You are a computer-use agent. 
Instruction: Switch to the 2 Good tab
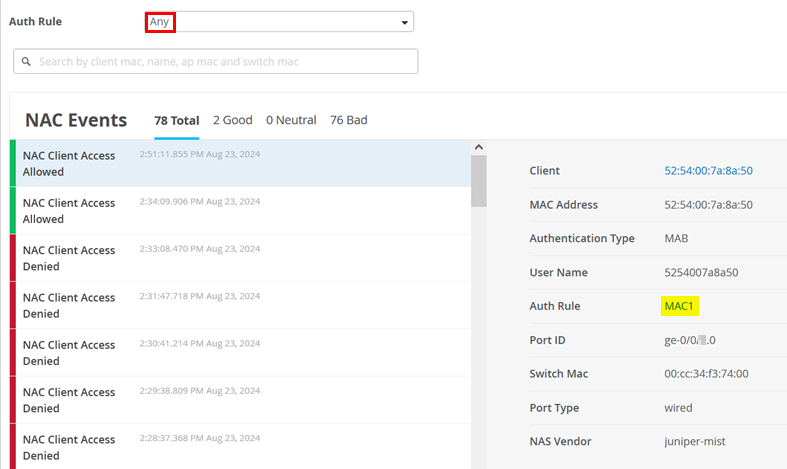tap(232, 120)
